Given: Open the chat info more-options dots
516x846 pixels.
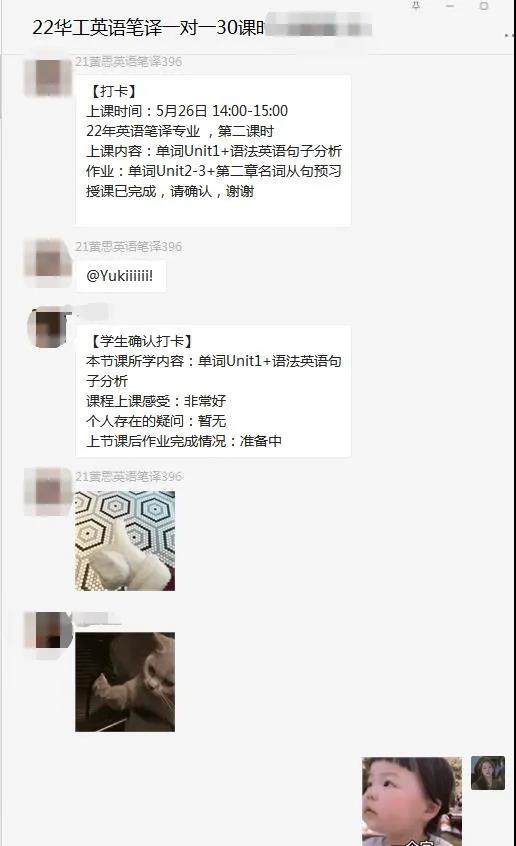Looking at the screenshot, I should pyautogui.click(x=510, y=35).
